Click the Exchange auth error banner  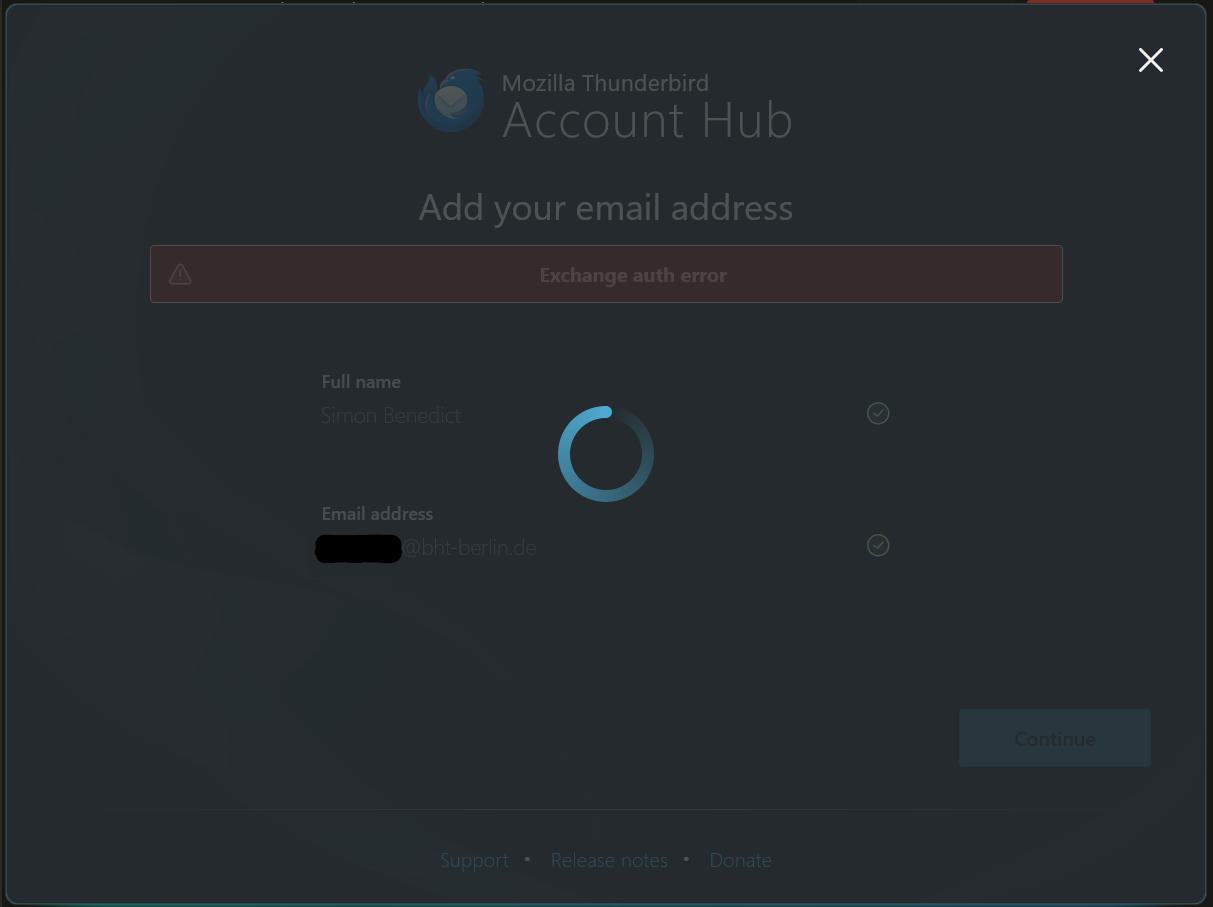point(606,274)
